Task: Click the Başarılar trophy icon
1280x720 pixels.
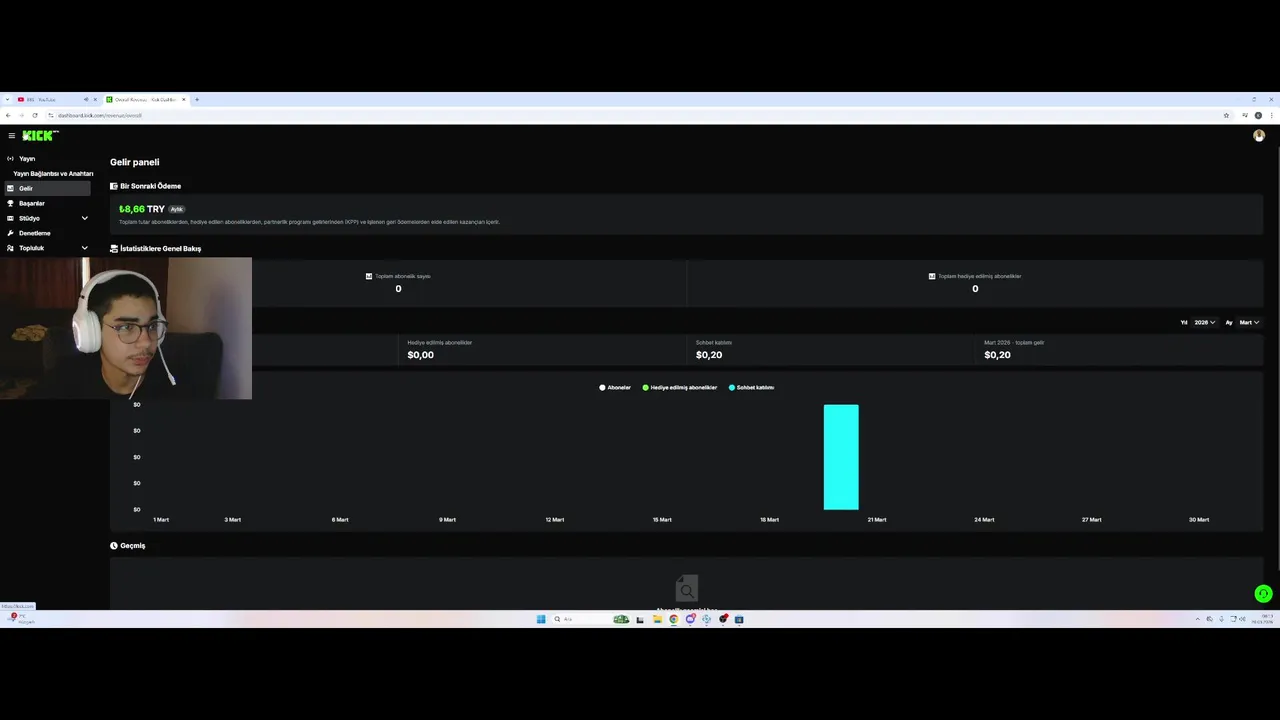Action: pyautogui.click(x=10, y=203)
